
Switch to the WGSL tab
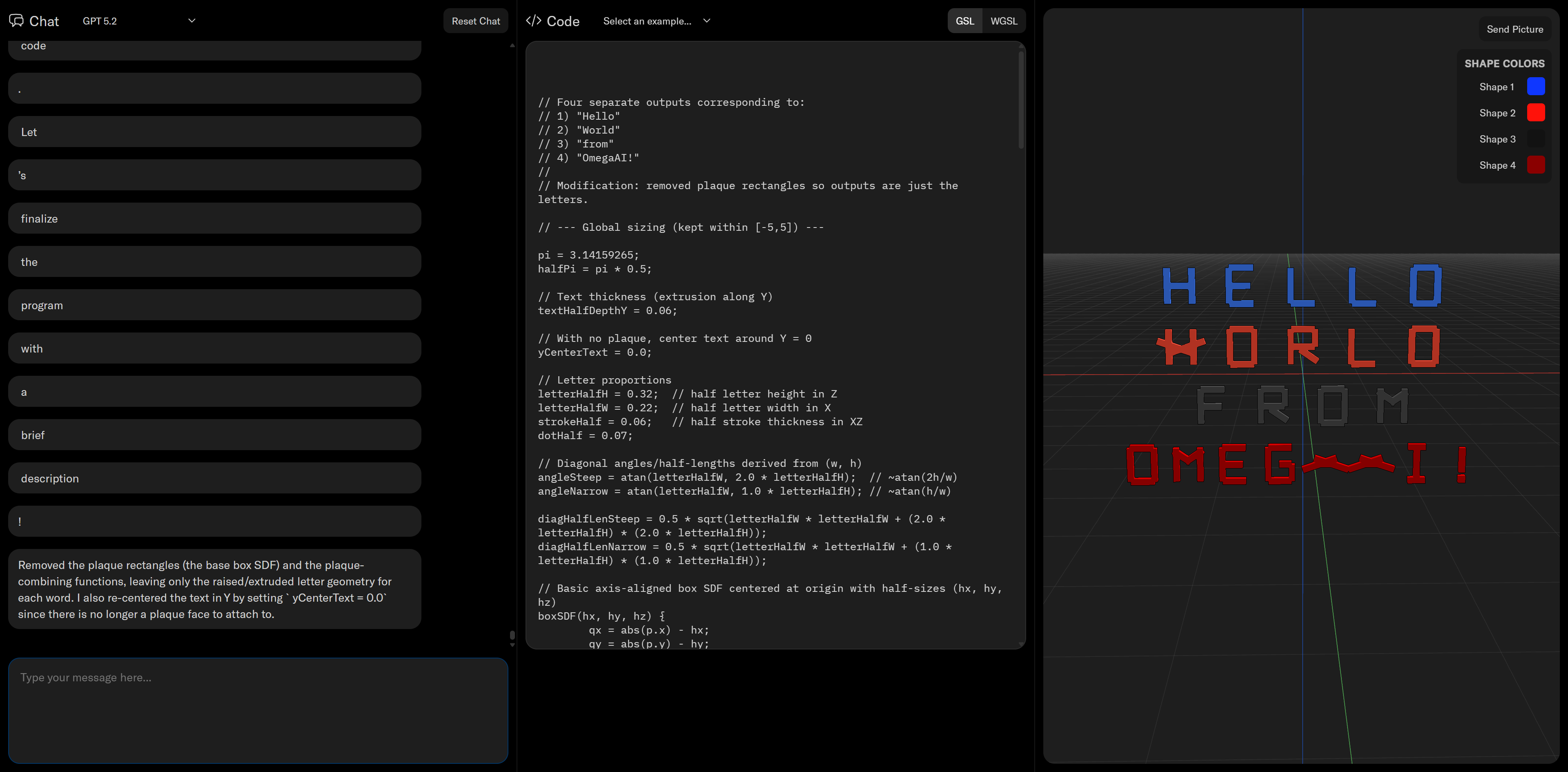coord(1003,21)
